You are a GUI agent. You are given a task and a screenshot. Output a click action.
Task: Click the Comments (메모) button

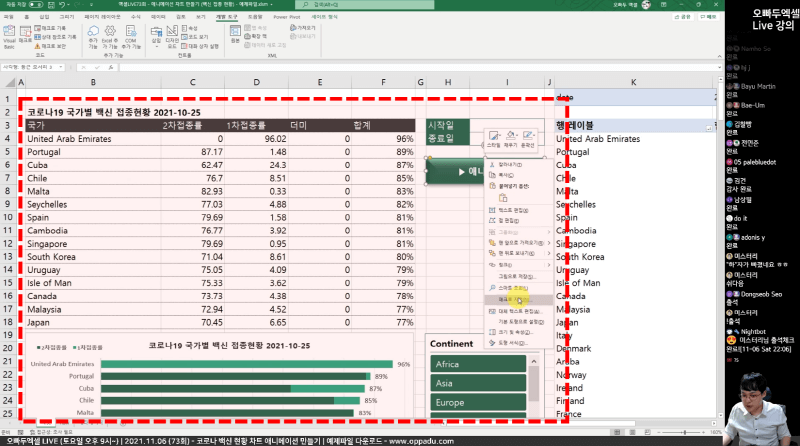[x=708, y=17]
